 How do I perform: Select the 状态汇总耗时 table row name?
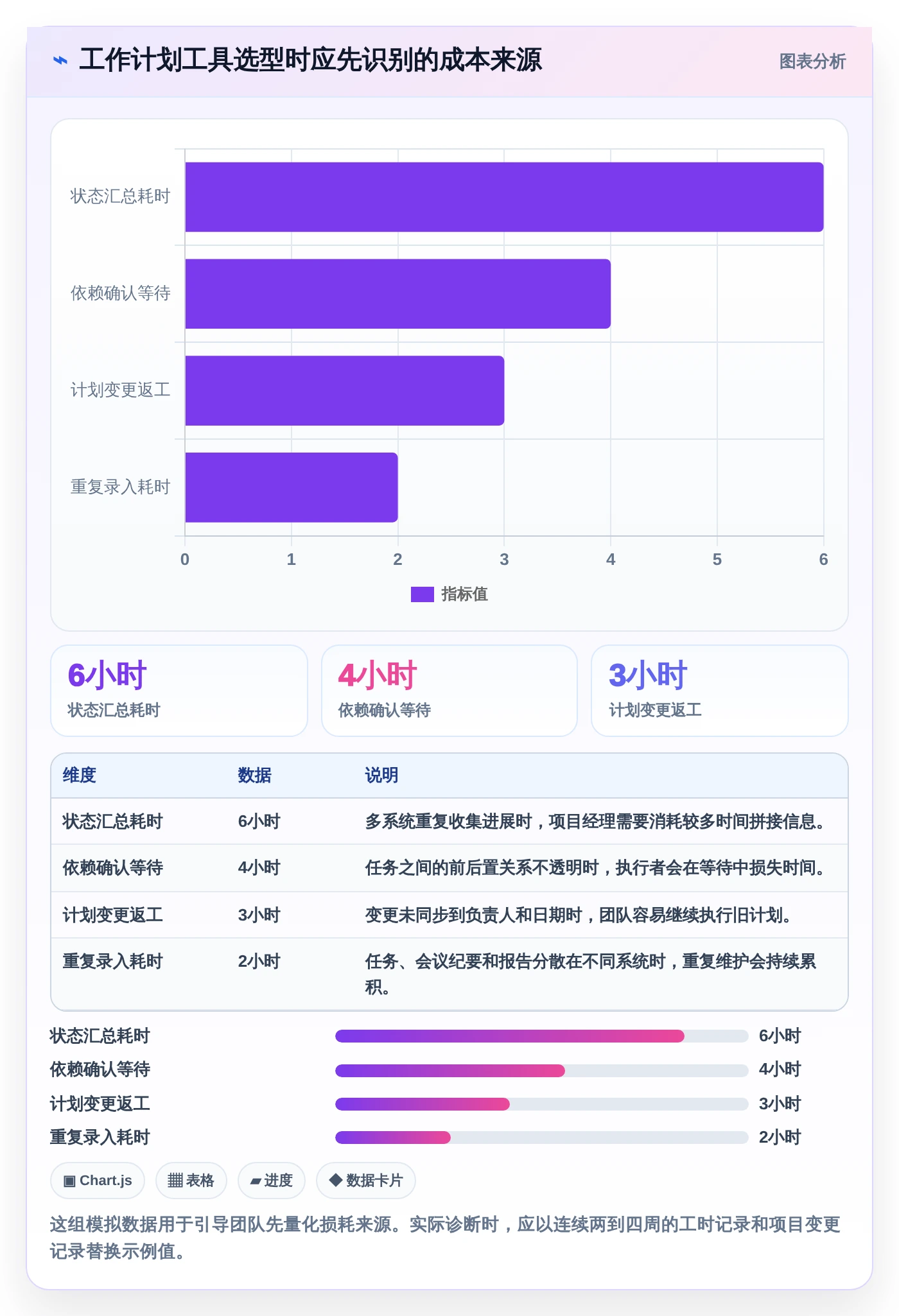pyautogui.click(x=112, y=822)
